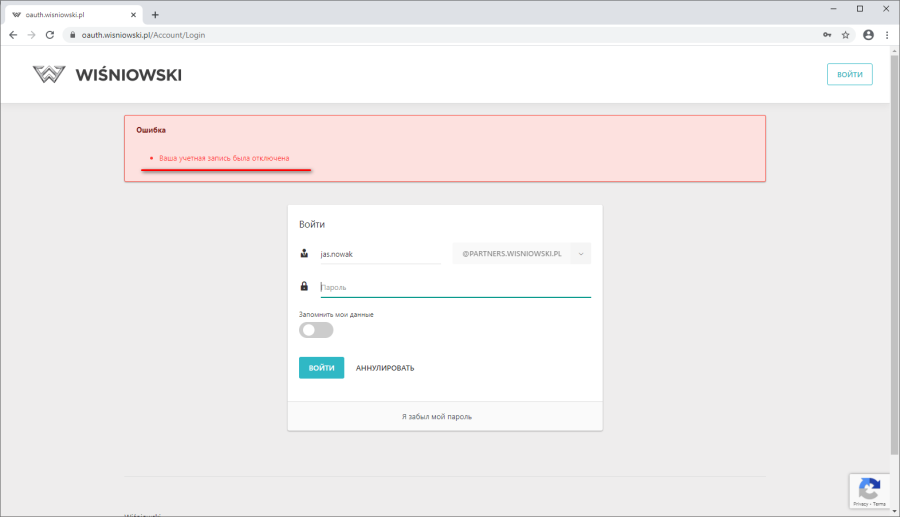Click the АННУЛИРОВАТЬ cancel button
The width and height of the screenshot is (900, 517).
(x=385, y=368)
